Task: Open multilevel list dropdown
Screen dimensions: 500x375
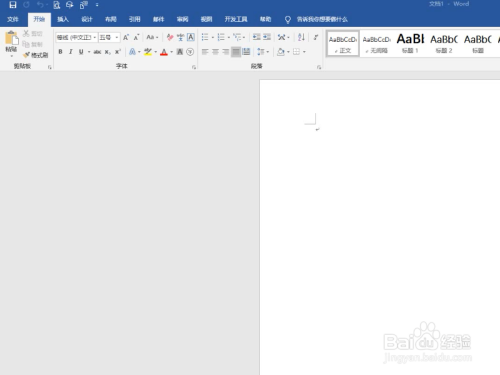Action: coord(244,37)
